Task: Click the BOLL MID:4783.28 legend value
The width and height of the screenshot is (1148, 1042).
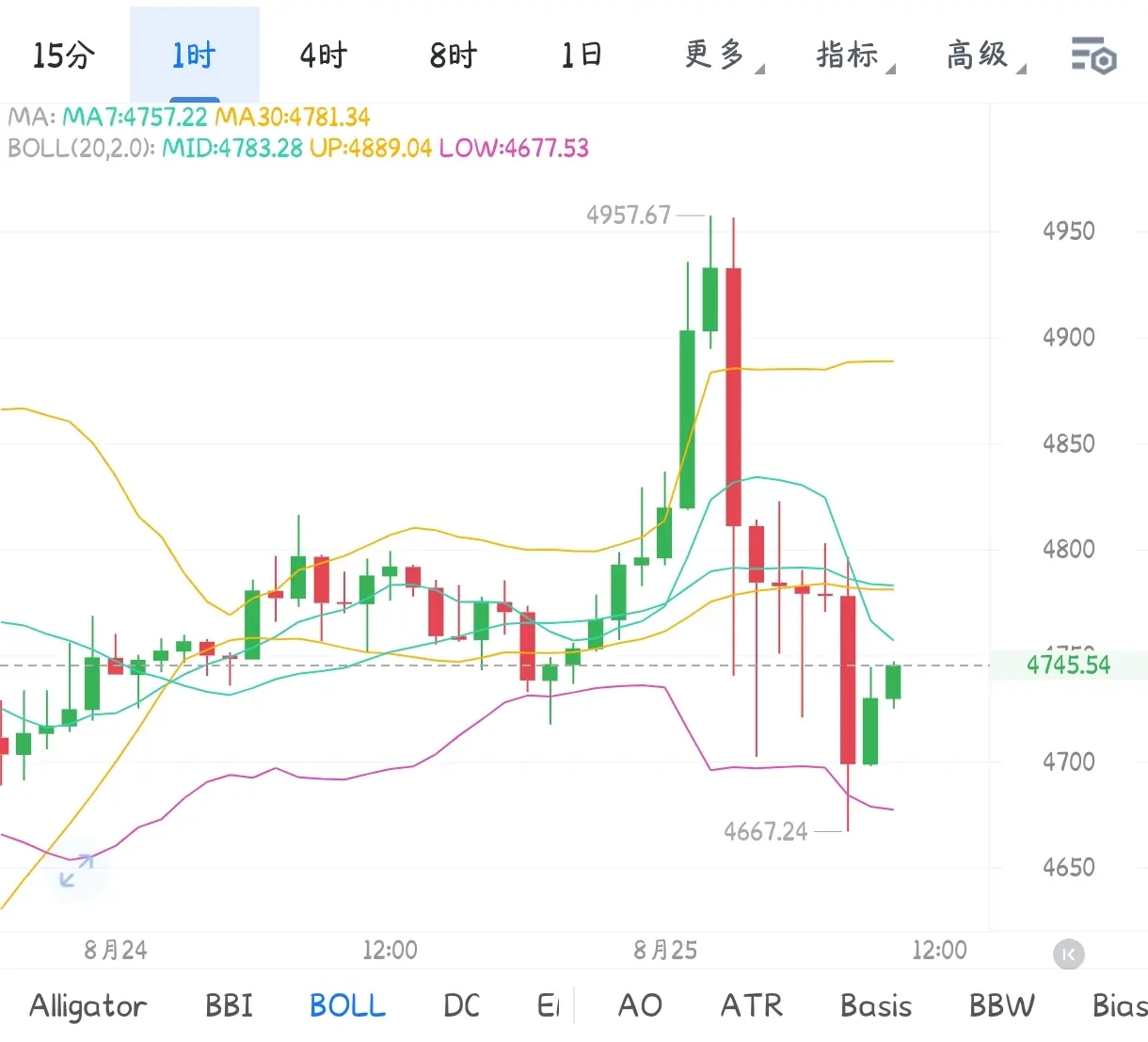Action: tap(232, 148)
